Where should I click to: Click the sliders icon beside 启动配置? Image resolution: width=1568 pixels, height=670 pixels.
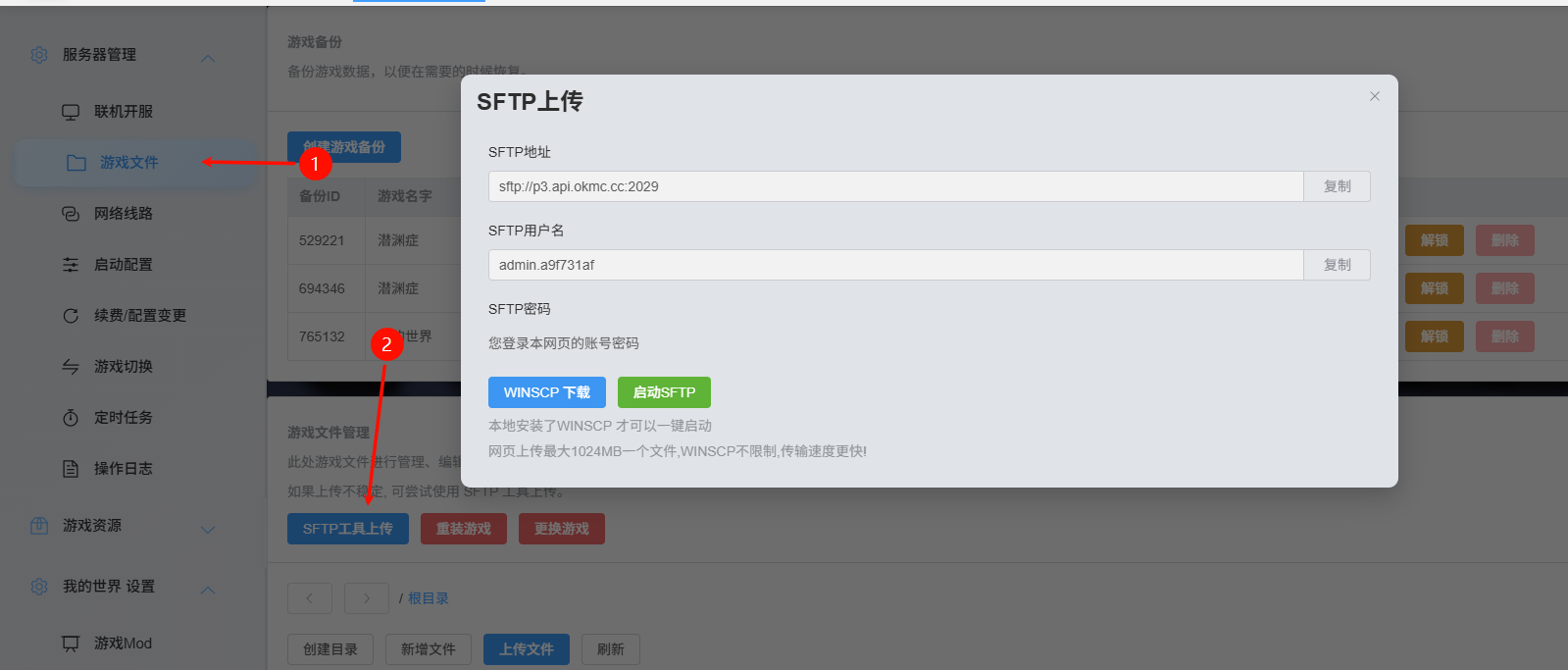coord(71,265)
